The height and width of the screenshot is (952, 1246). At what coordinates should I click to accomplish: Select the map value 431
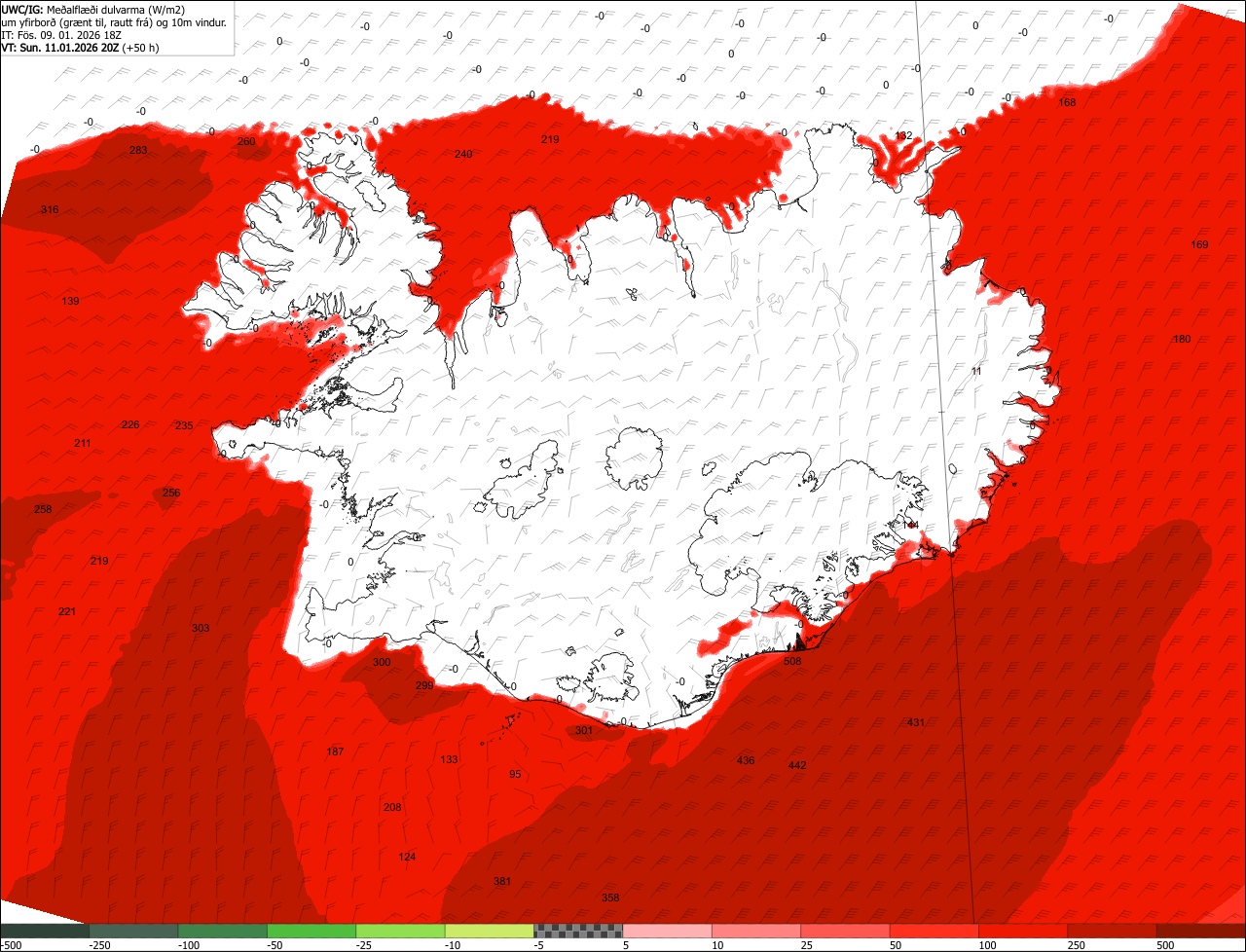pos(916,722)
